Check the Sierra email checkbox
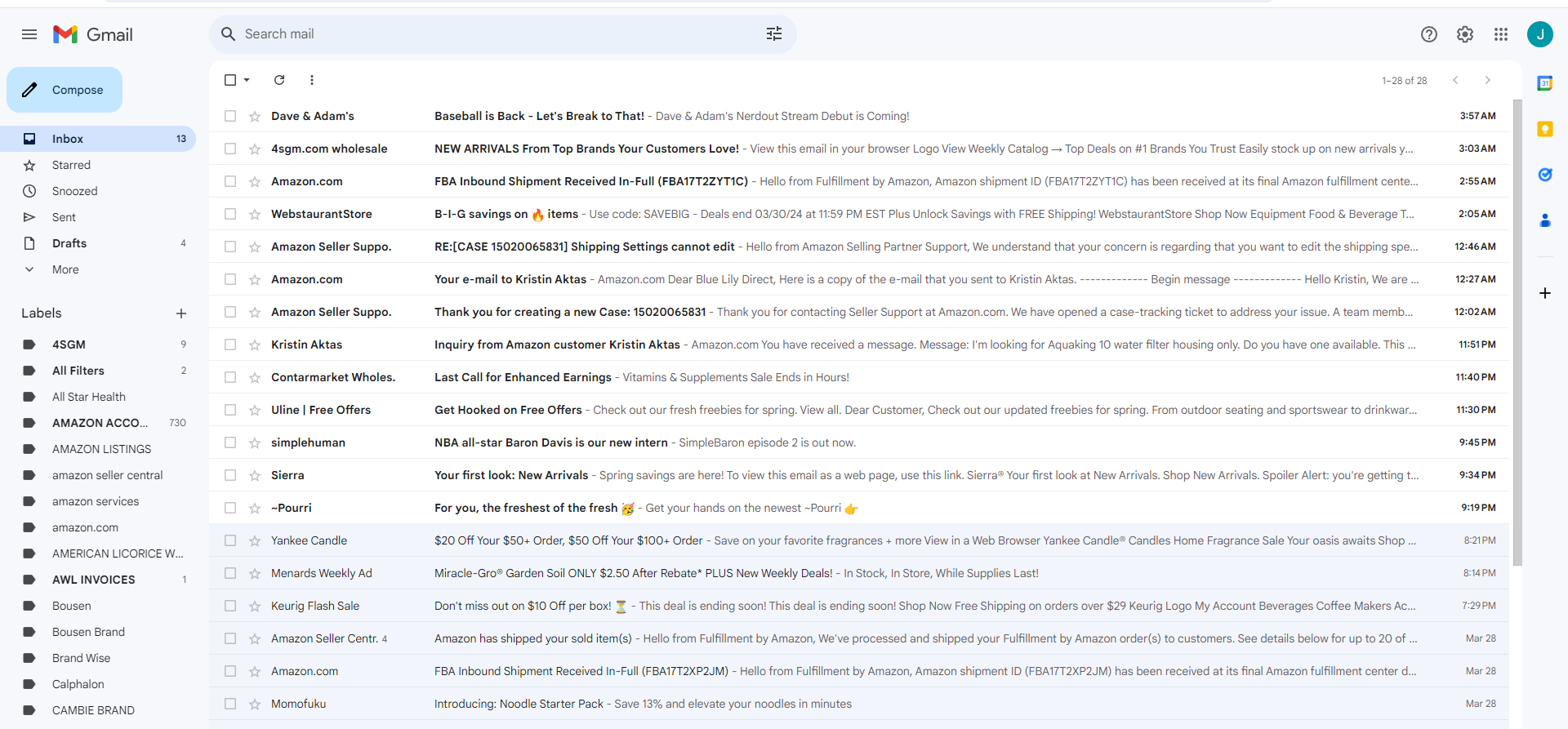 click(x=230, y=475)
